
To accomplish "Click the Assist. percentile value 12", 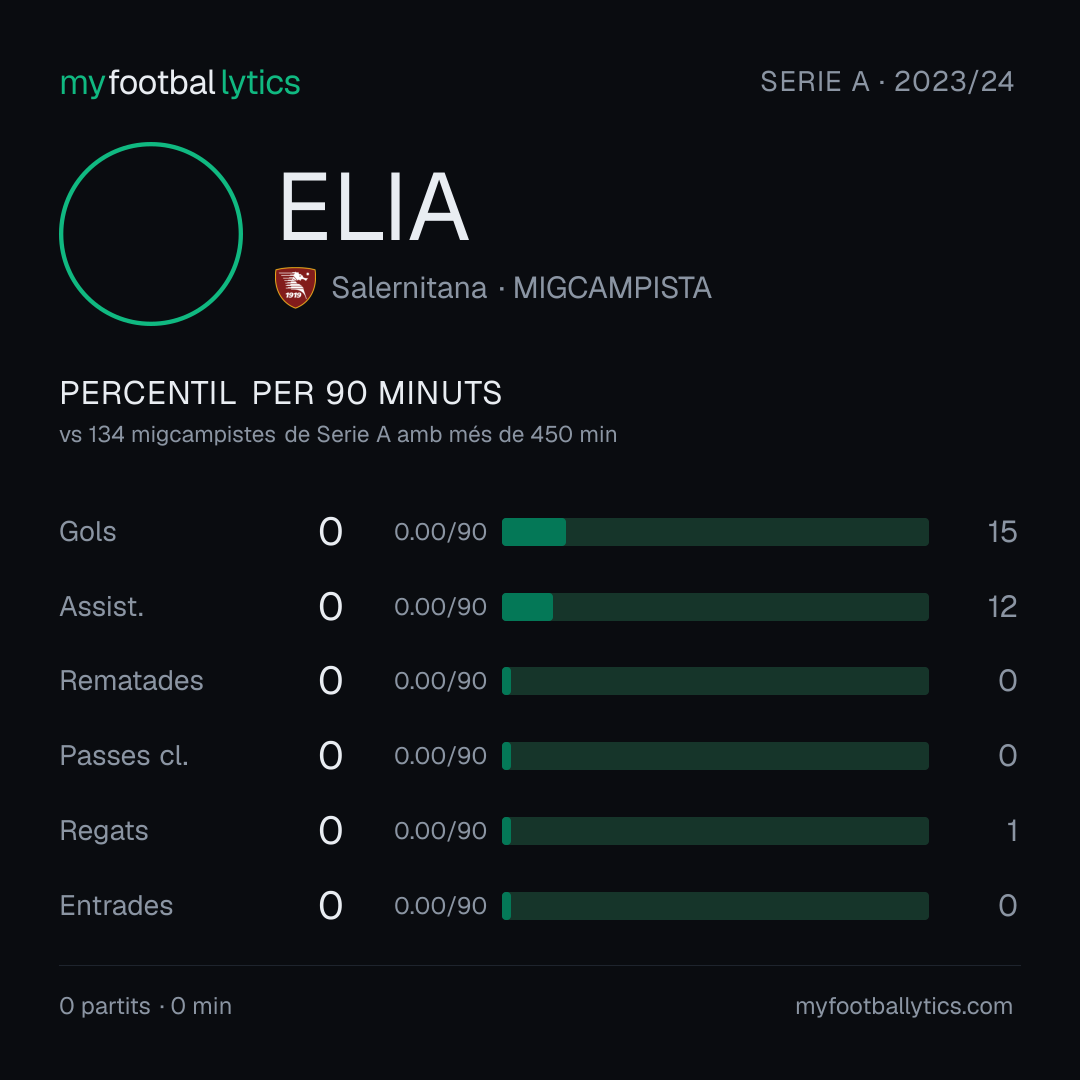I will [1002, 607].
